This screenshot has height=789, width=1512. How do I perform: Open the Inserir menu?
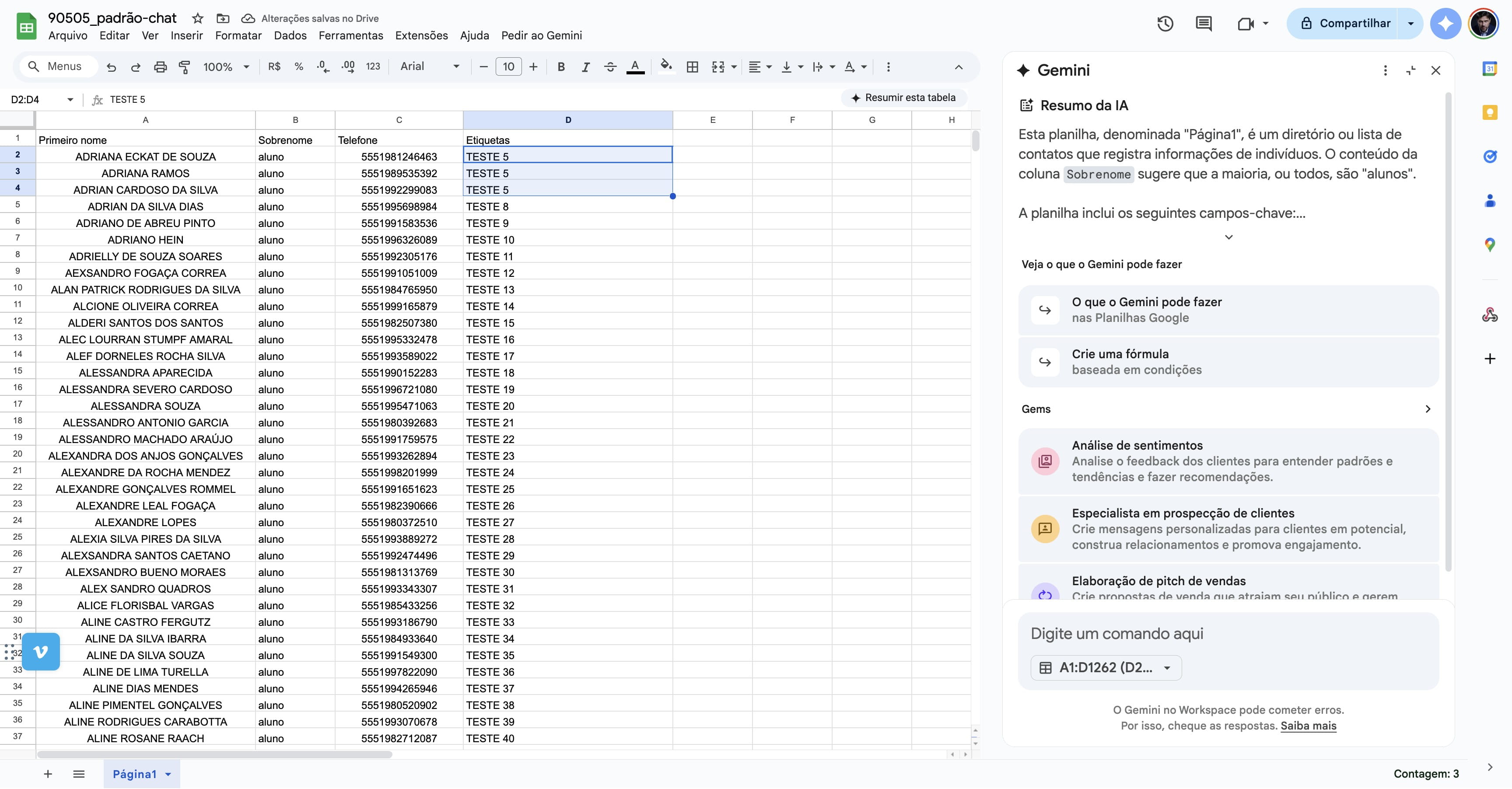coord(187,35)
